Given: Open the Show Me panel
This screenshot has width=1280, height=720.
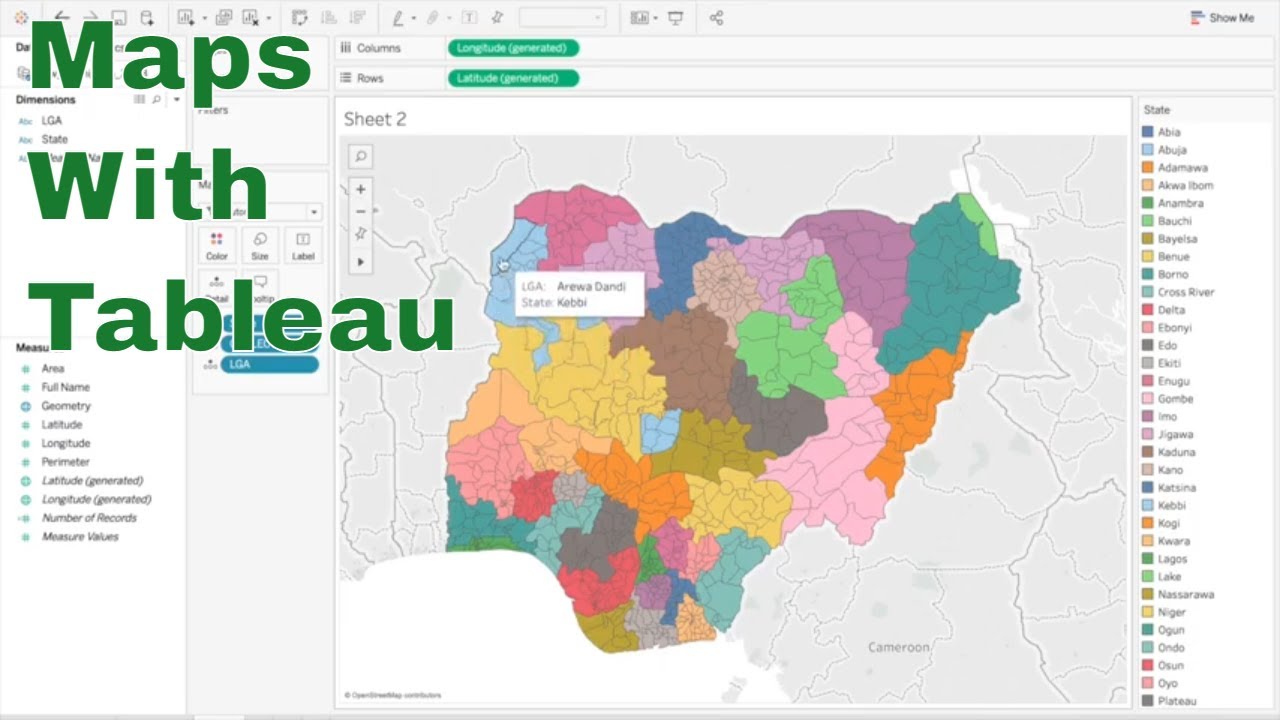Looking at the screenshot, I should pos(1222,18).
